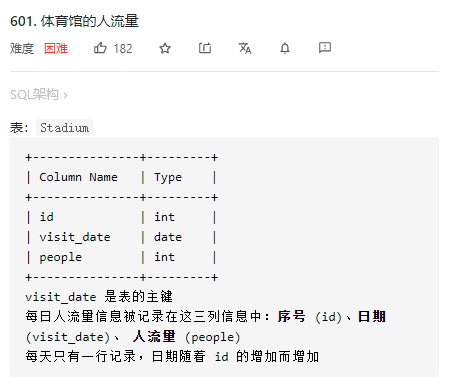Click the id row in schema
This screenshot has width=451, height=384.
click(x=121, y=217)
